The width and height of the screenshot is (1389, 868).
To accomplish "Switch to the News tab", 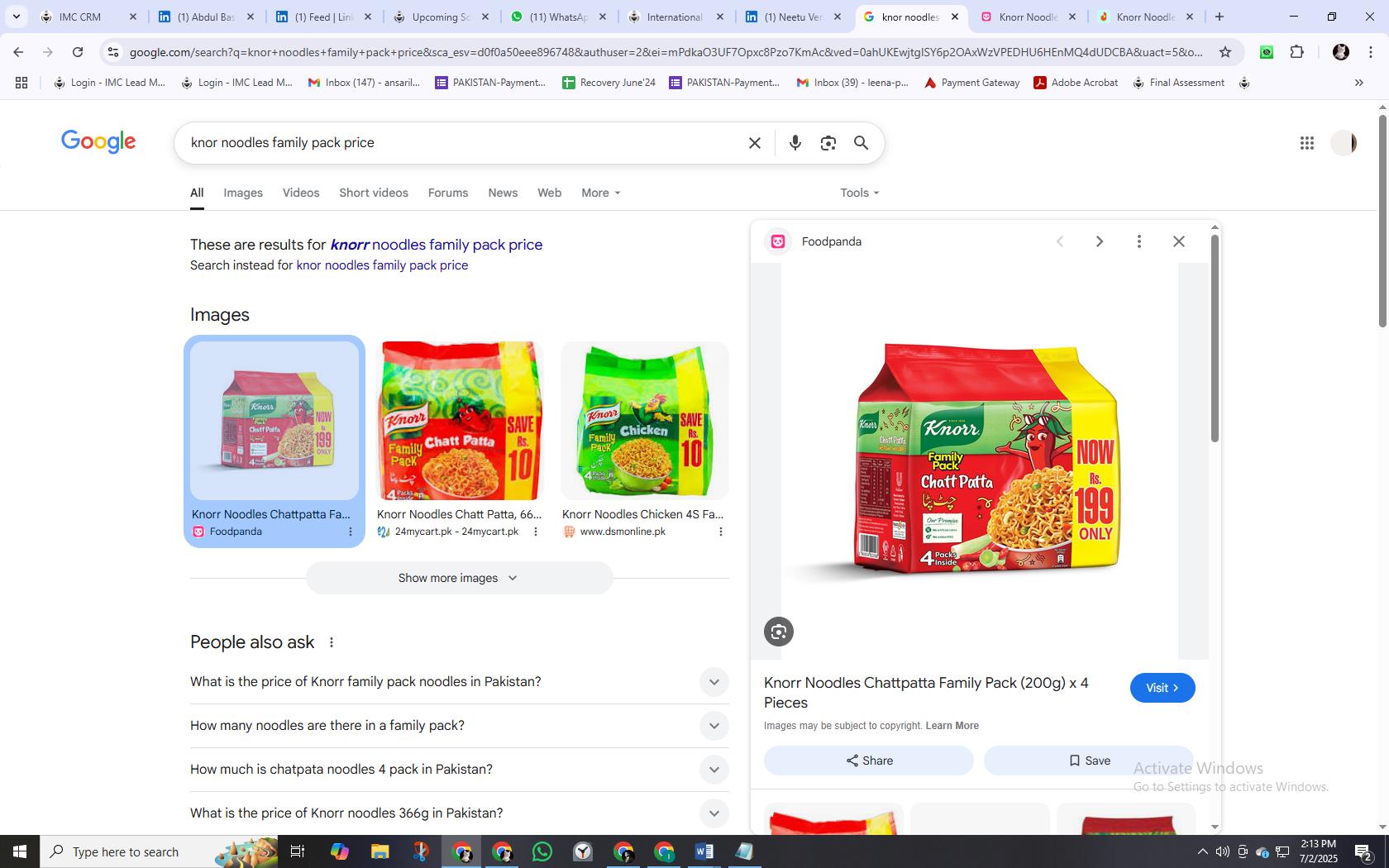I will tap(503, 193).
